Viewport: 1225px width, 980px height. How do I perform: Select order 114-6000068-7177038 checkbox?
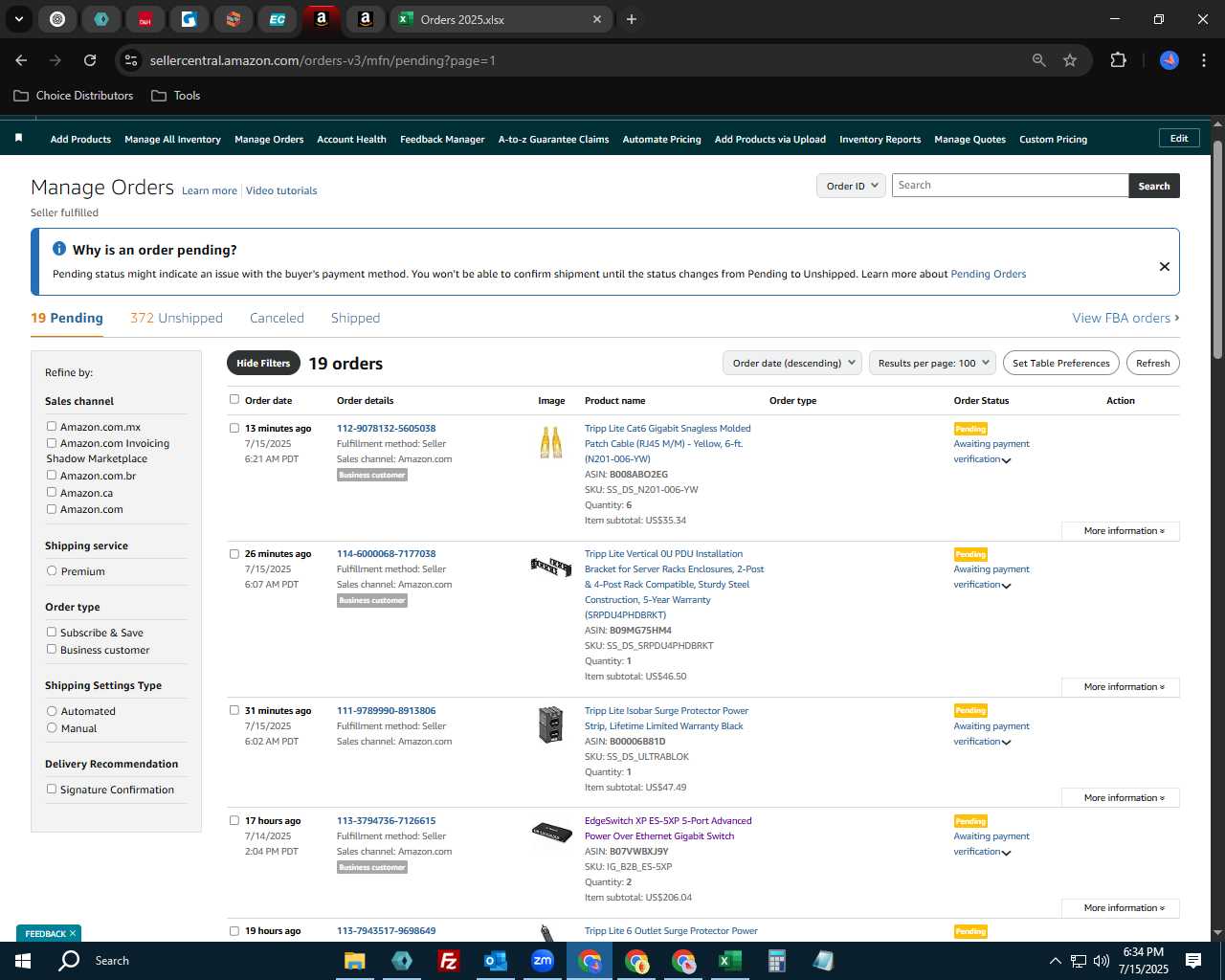[234, 553]
